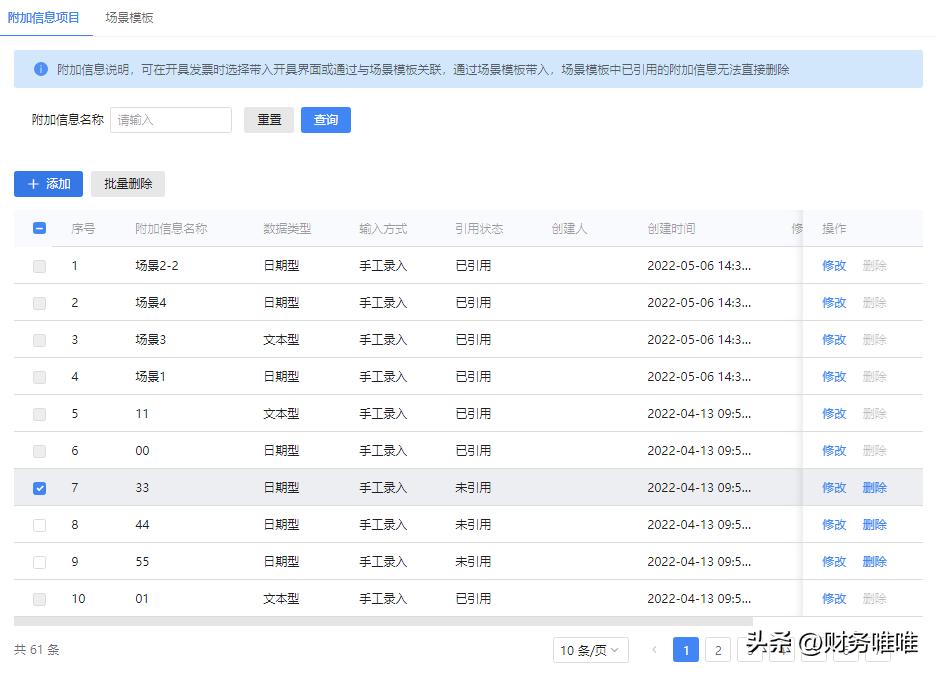The width and height of the screenshot is (937, 673).
Task: Go to page 2 in pagination
Action: [718, 650]
